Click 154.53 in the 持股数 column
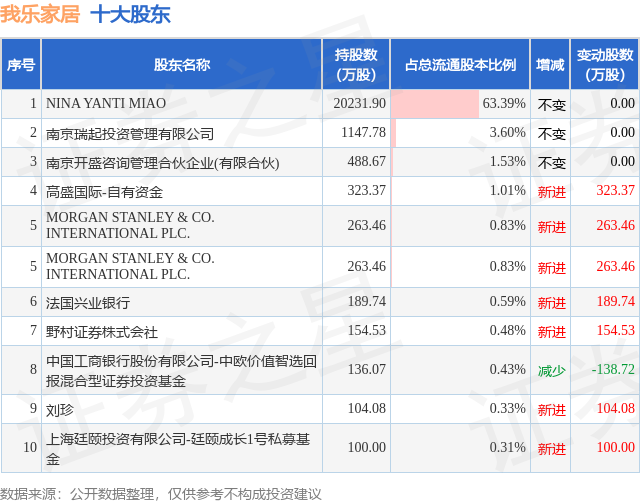This screenshot has height=503, width=640. (x=367, y=330)
